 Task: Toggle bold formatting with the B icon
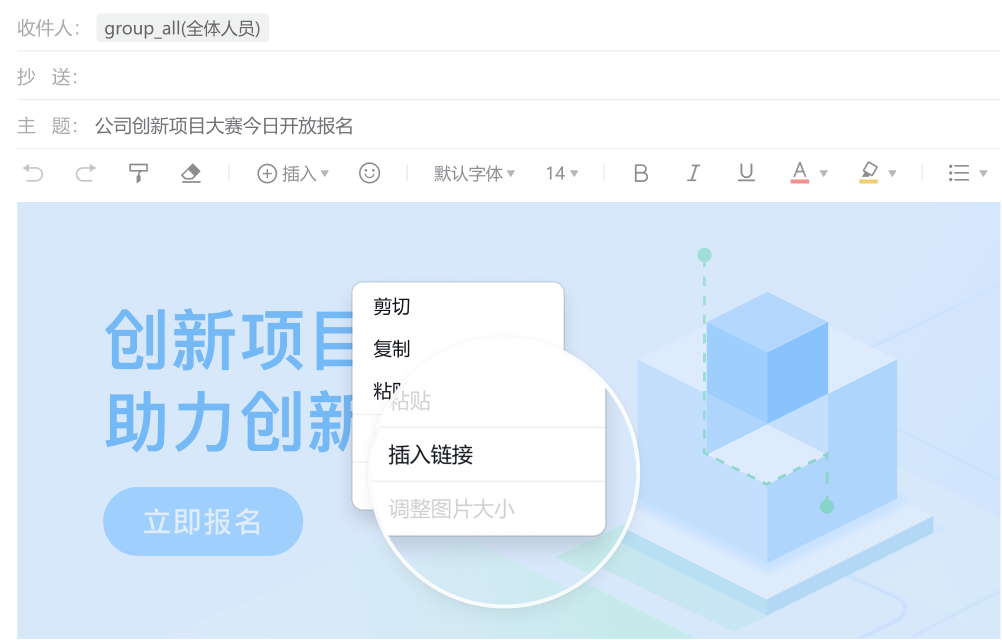[x=640, y=173]
